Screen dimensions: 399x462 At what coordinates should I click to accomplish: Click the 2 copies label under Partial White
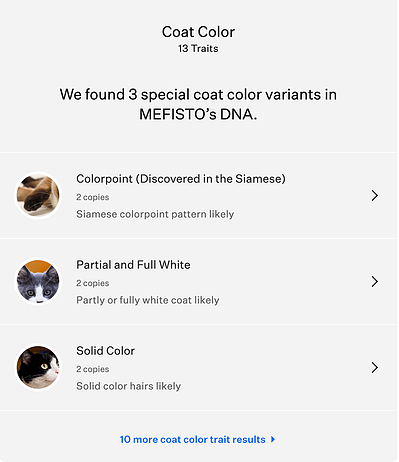tap(93, 283)
